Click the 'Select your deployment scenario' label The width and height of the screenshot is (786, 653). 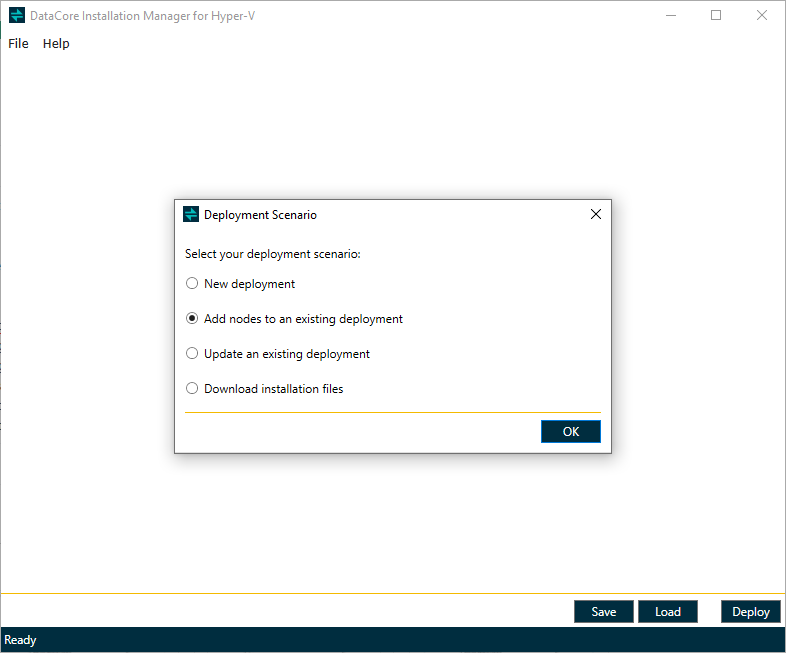(272, 254)
